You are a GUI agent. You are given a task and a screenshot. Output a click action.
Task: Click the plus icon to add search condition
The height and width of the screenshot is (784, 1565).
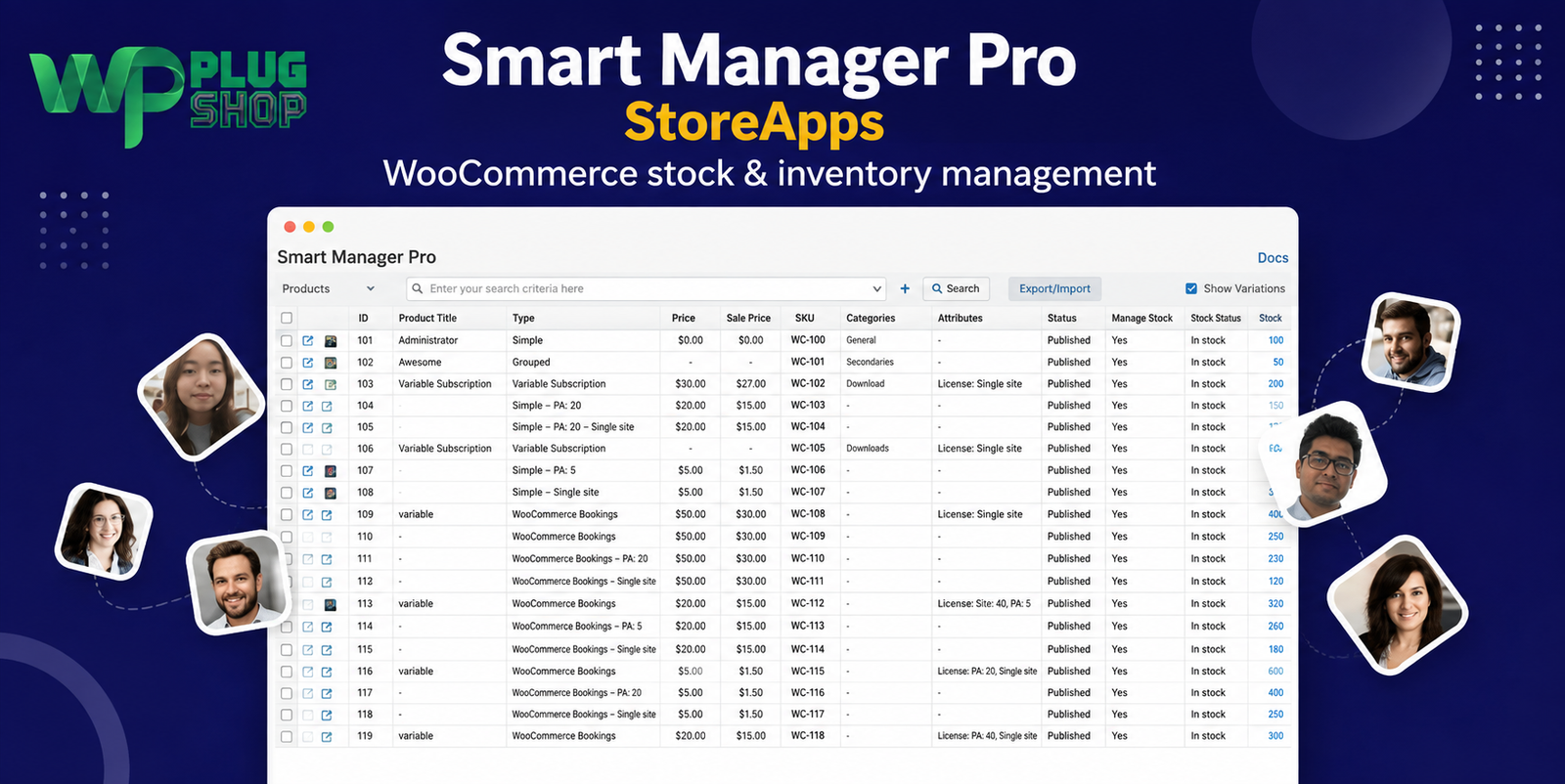[905, 288]
